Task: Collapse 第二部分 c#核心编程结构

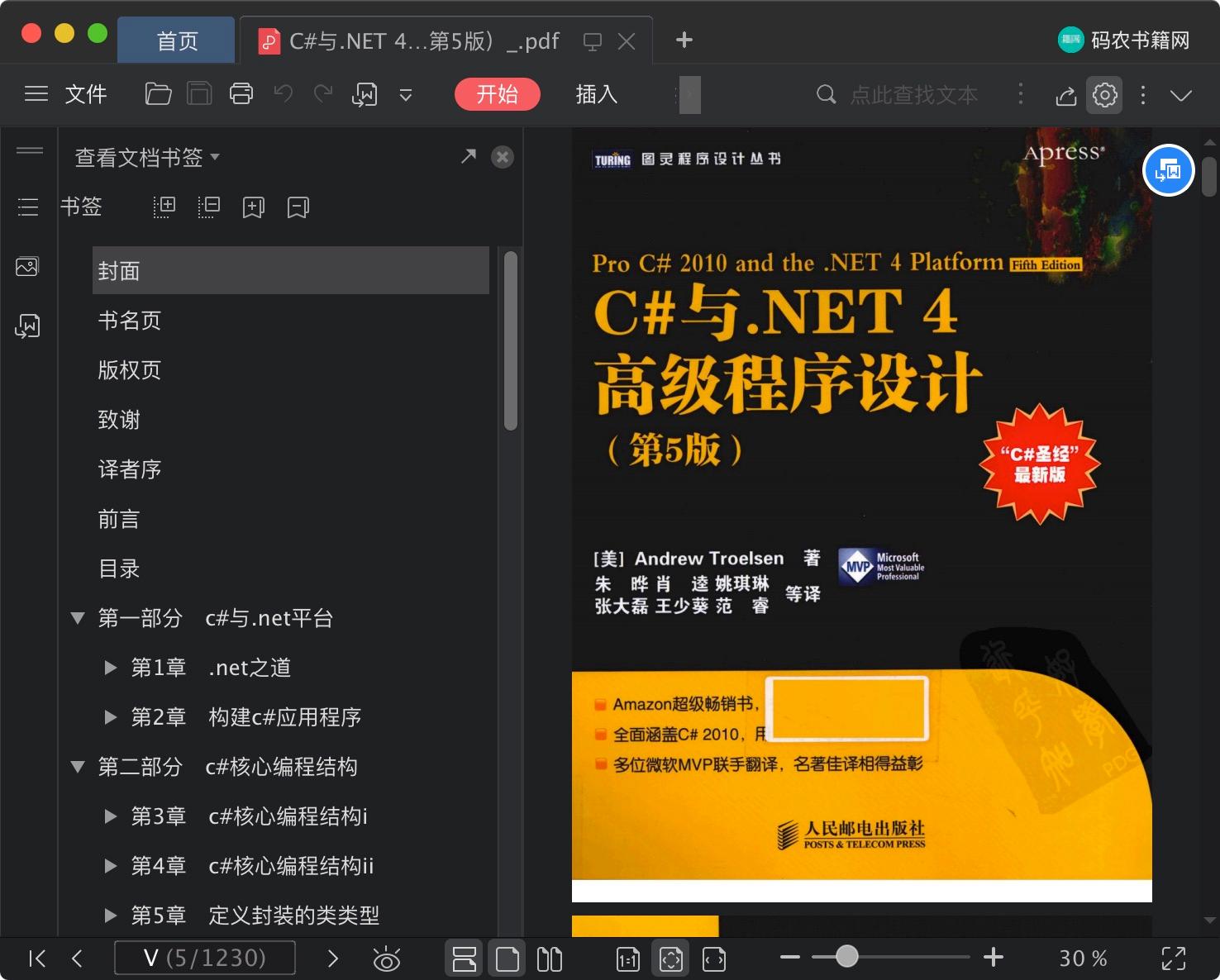Action: (x=78, y=767)
